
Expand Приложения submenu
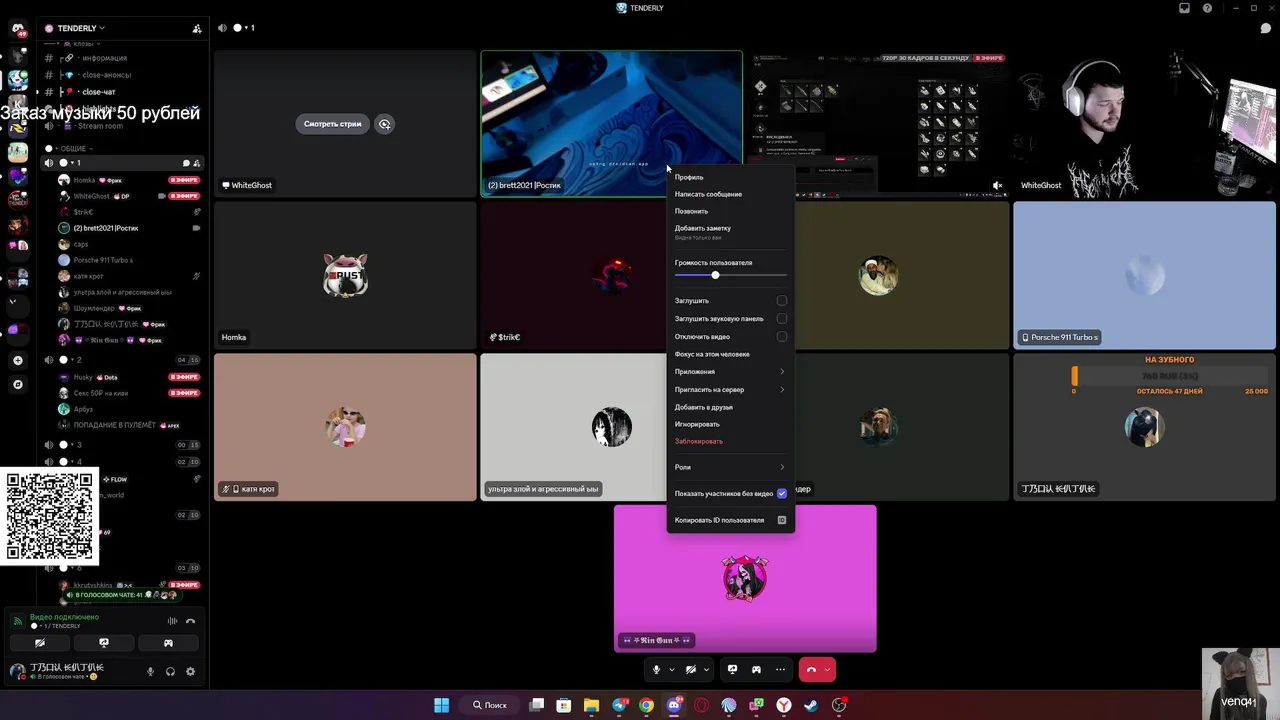tap(730, 372)
